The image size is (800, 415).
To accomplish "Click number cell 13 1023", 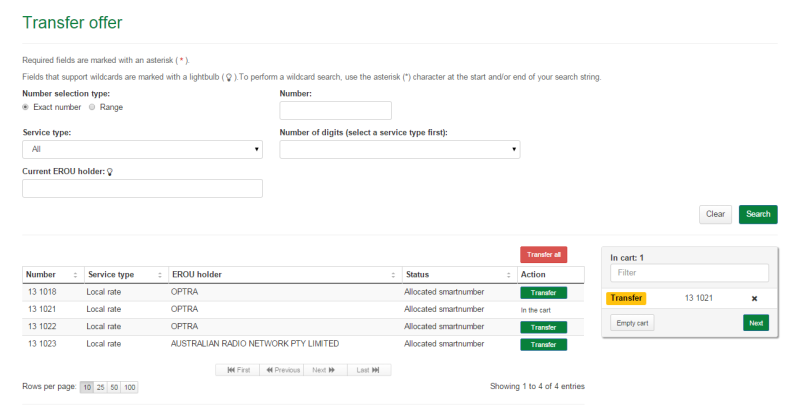I will 42,344.
